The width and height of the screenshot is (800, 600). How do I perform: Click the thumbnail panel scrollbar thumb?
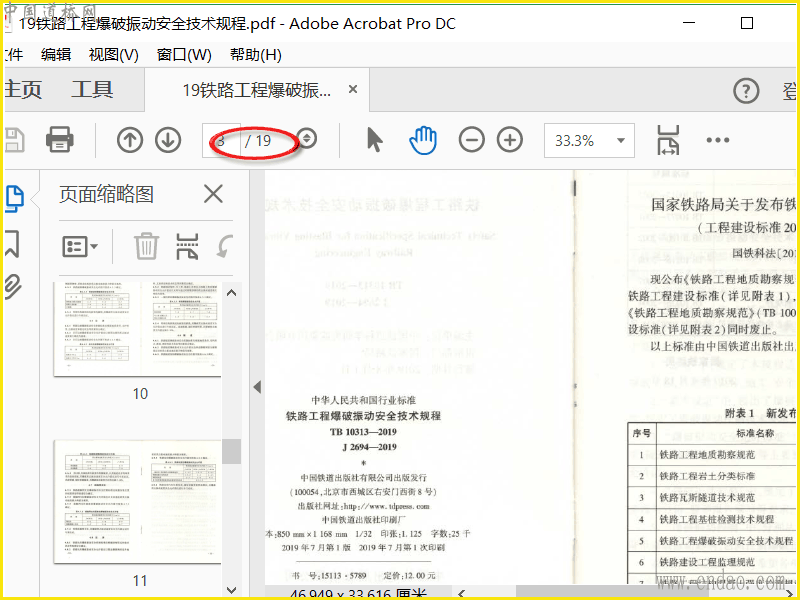point(232,452)
